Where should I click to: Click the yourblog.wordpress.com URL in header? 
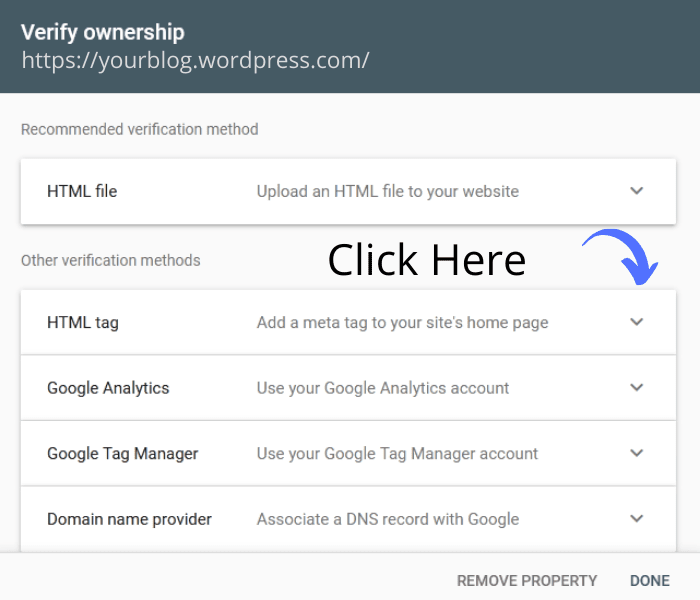point(195,60)
